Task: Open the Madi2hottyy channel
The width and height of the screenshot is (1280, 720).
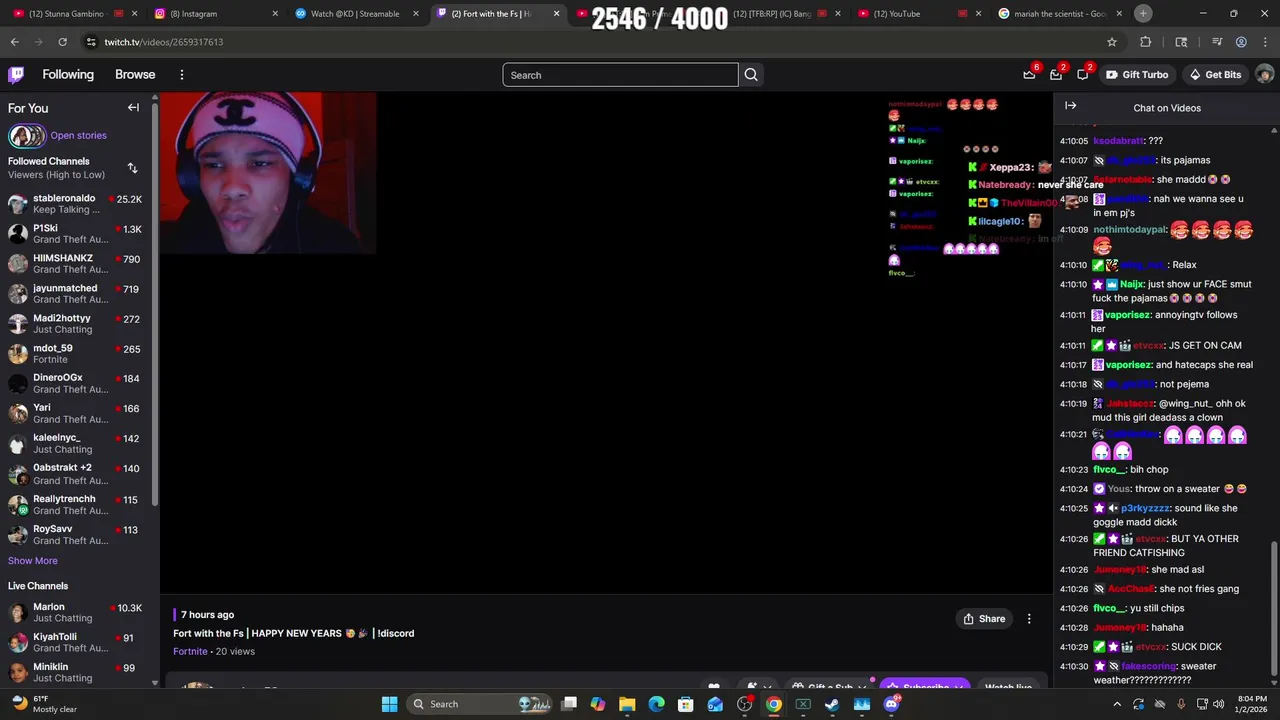Action: (x=77, y=324)
